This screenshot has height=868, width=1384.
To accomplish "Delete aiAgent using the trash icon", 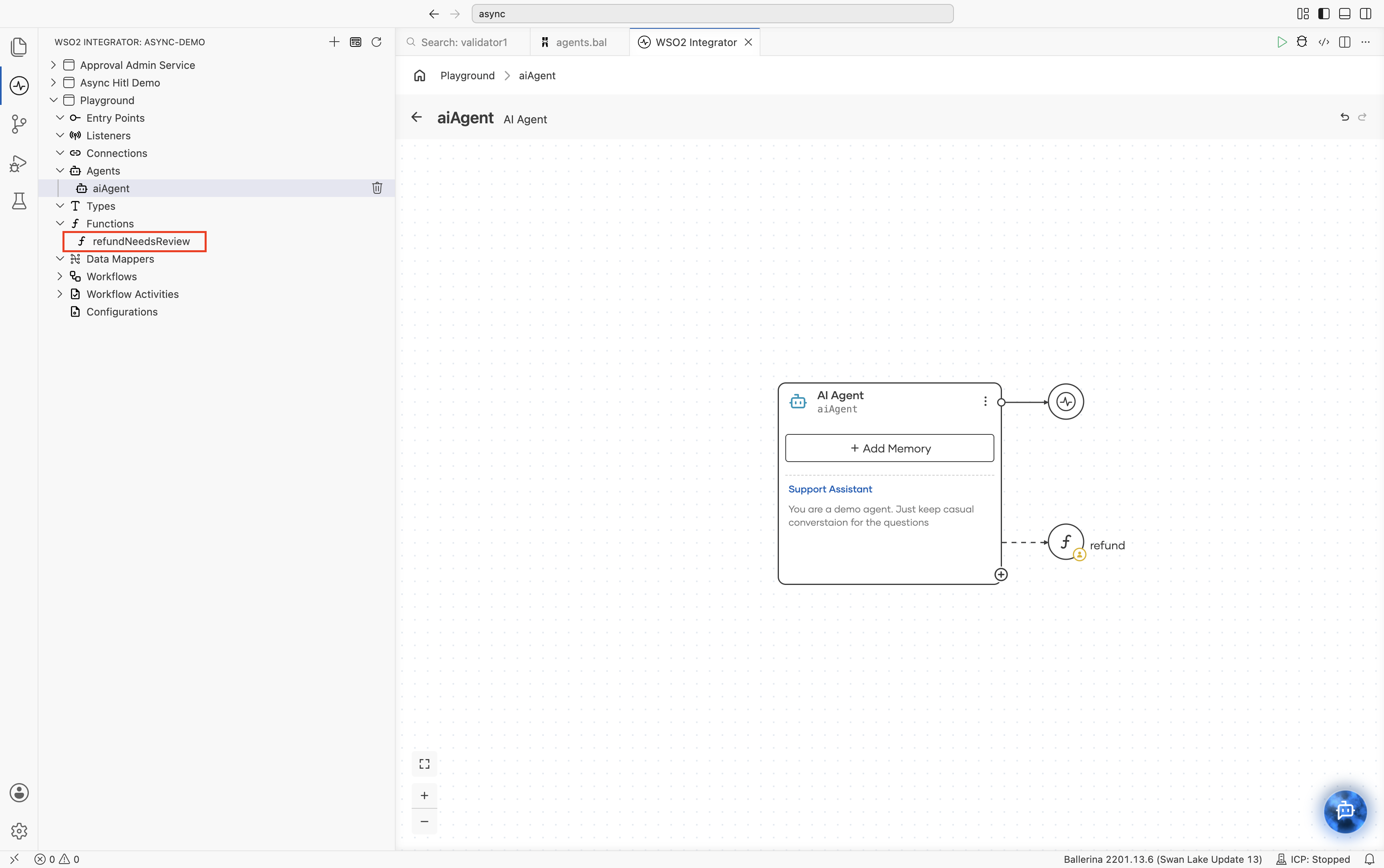I will [377, 188].
